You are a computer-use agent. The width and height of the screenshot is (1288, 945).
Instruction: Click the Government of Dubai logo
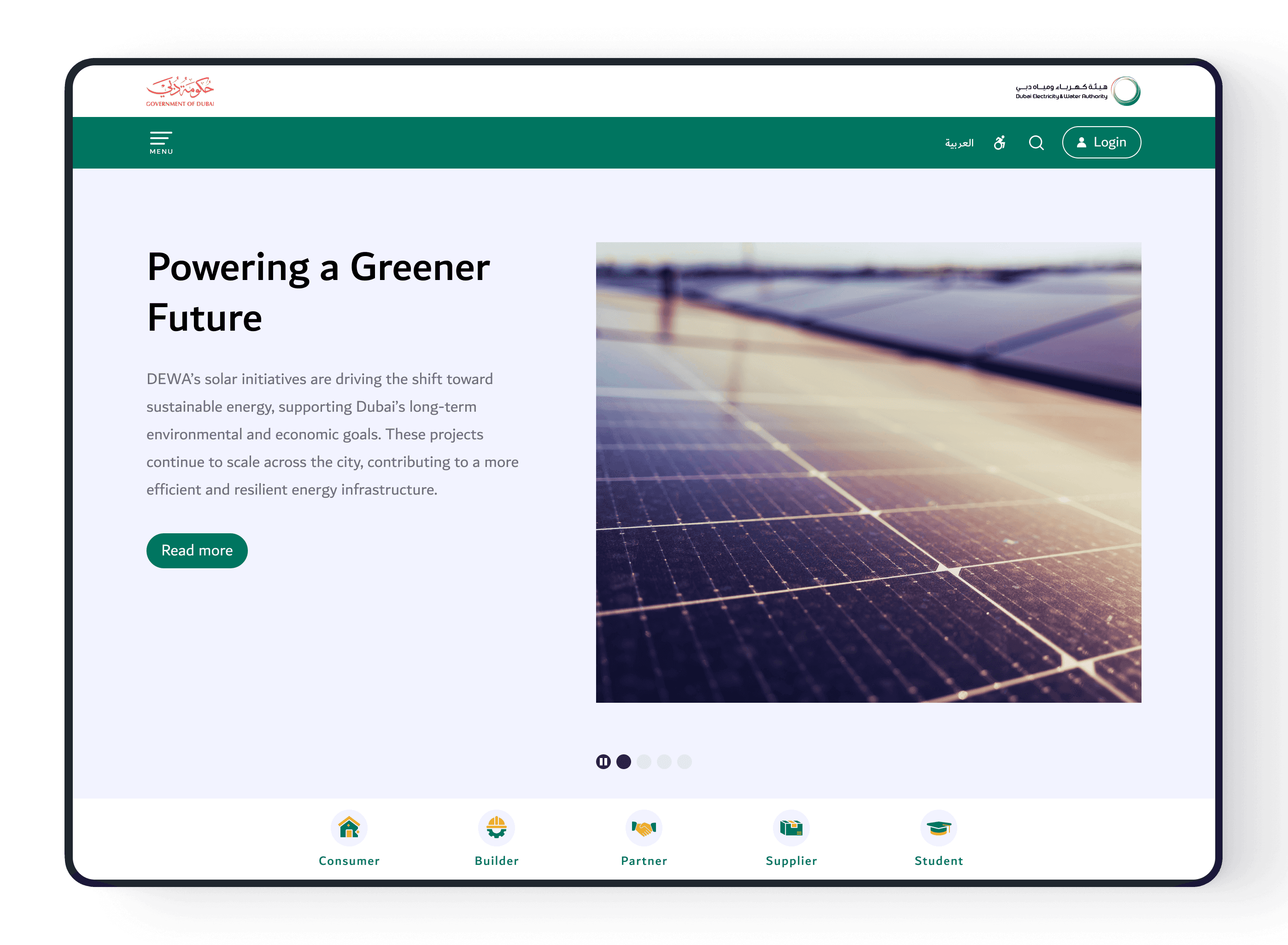tap(180, 91)
